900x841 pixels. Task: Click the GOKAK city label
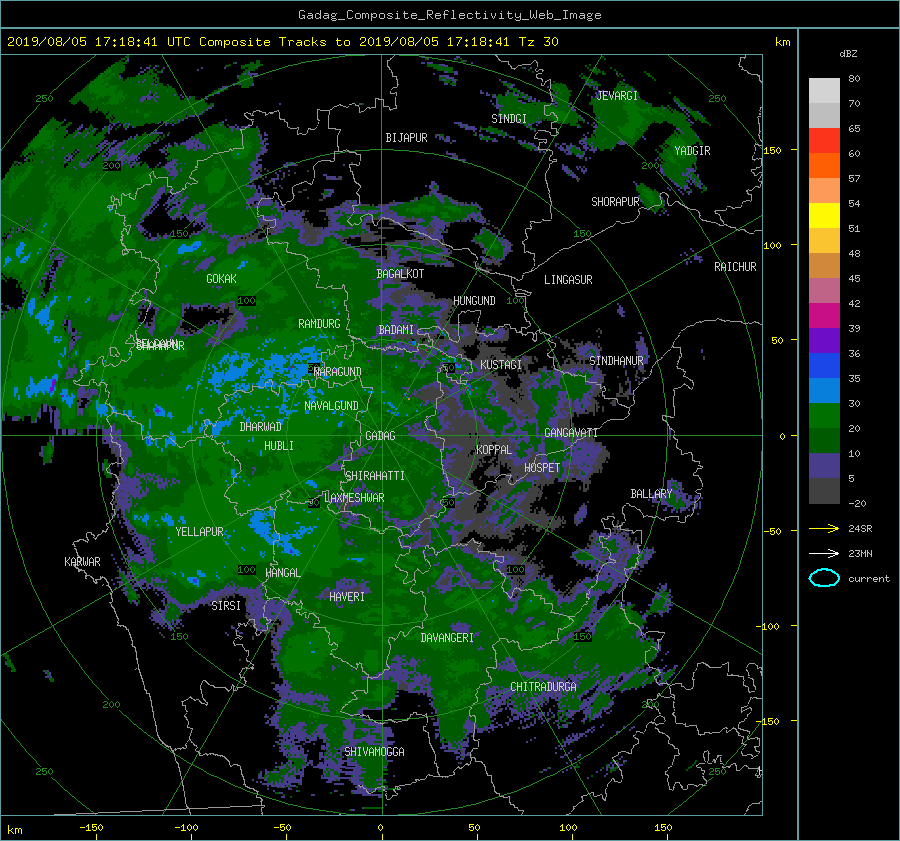[x=222, y=279]
